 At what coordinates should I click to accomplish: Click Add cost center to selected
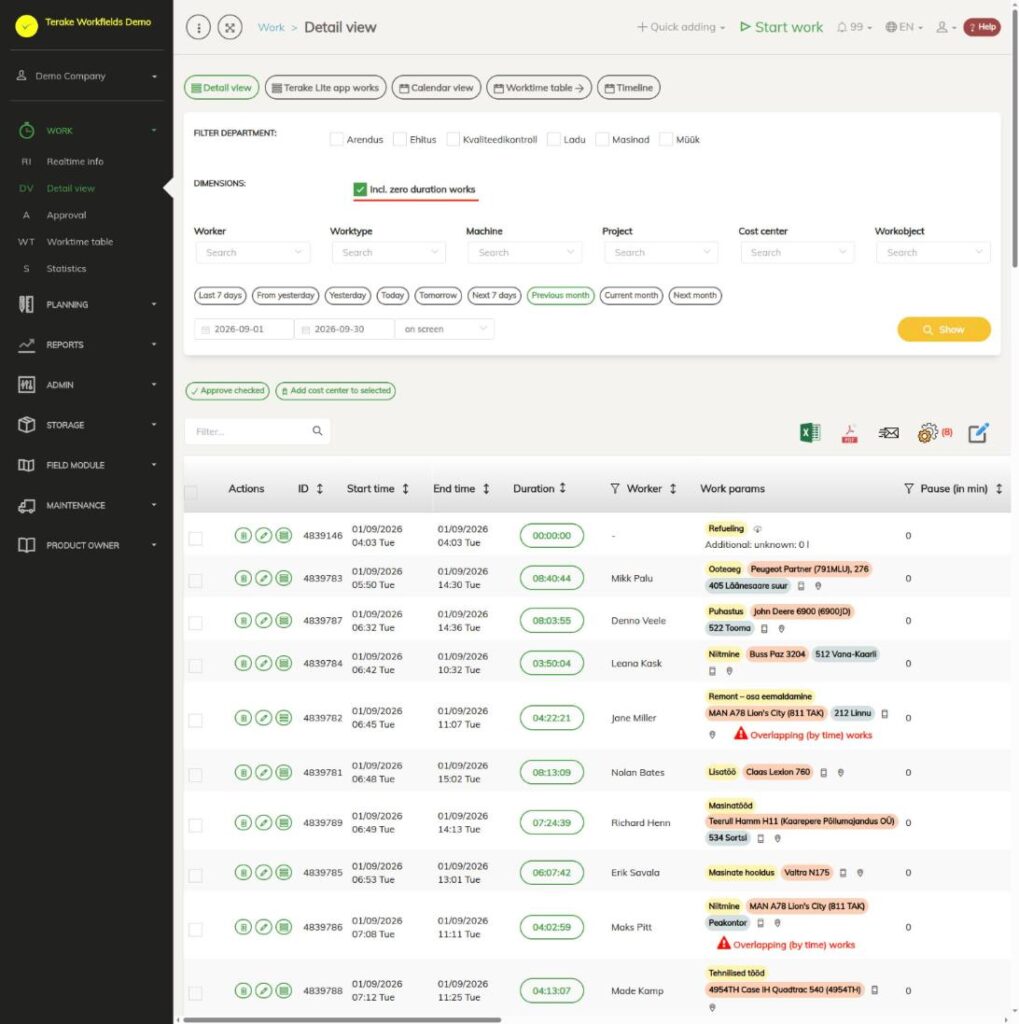335,391
